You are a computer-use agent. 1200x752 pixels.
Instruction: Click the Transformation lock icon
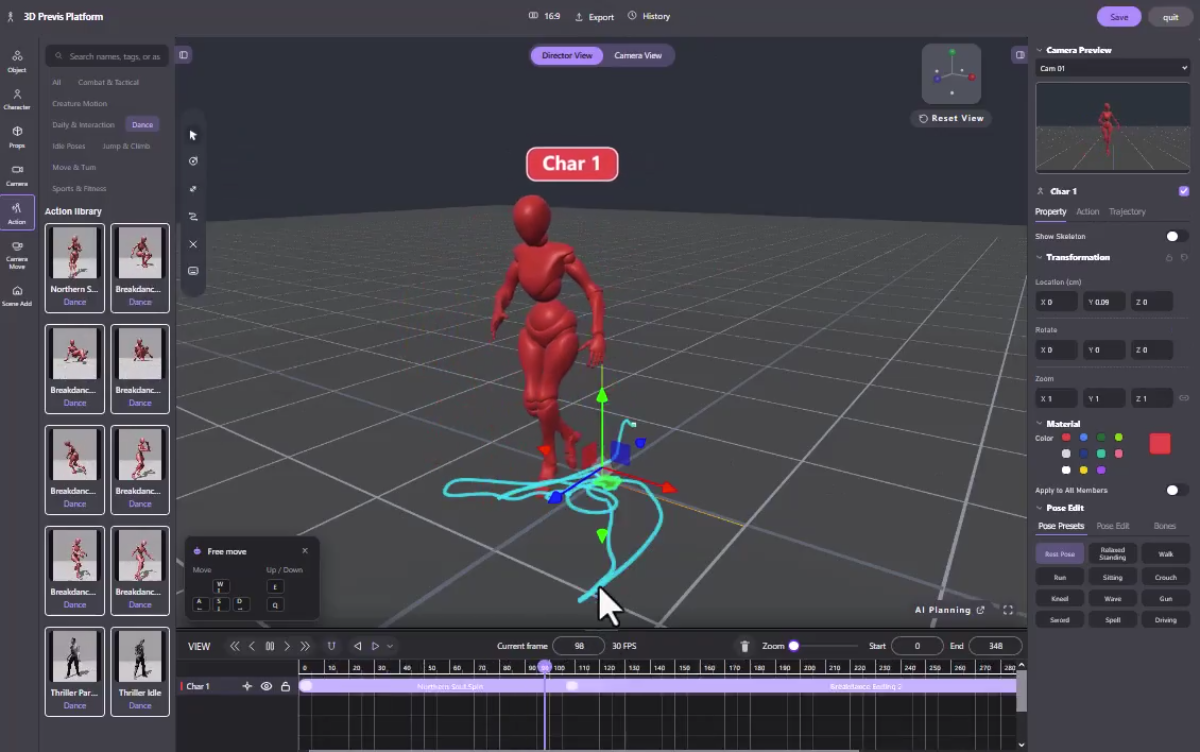1169,257
